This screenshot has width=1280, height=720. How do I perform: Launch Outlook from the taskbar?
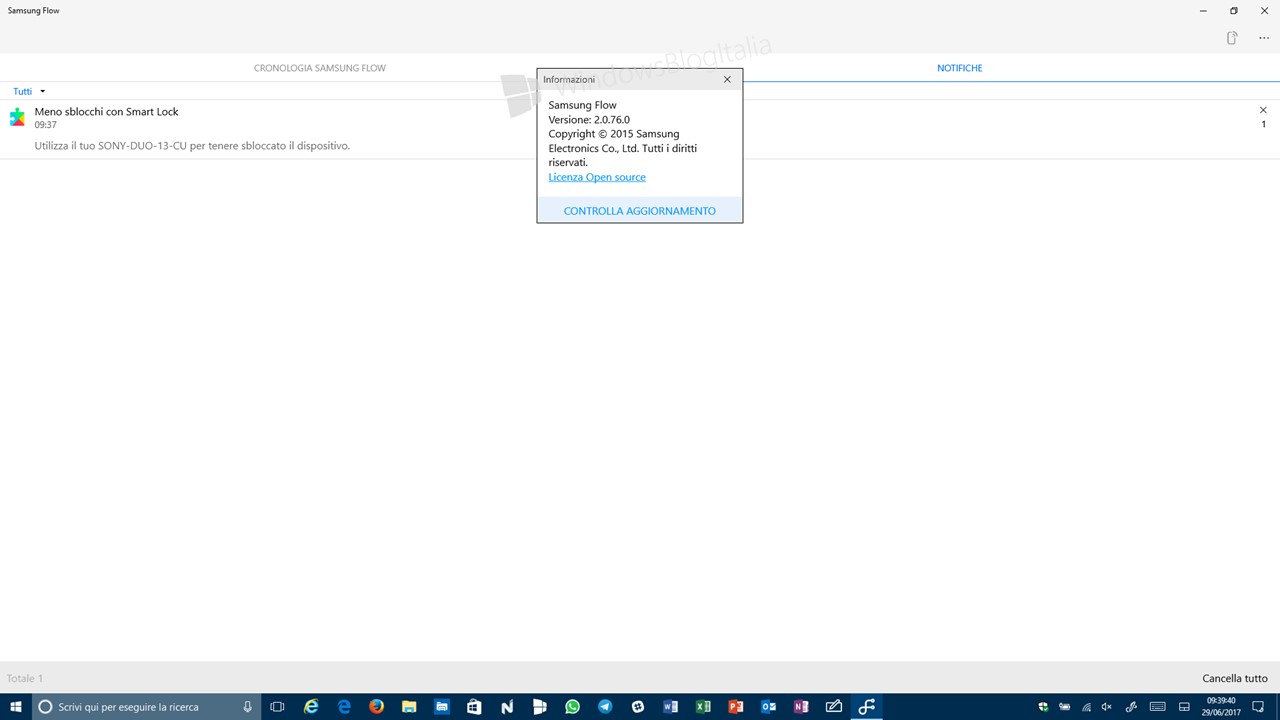tap(768, 707)
